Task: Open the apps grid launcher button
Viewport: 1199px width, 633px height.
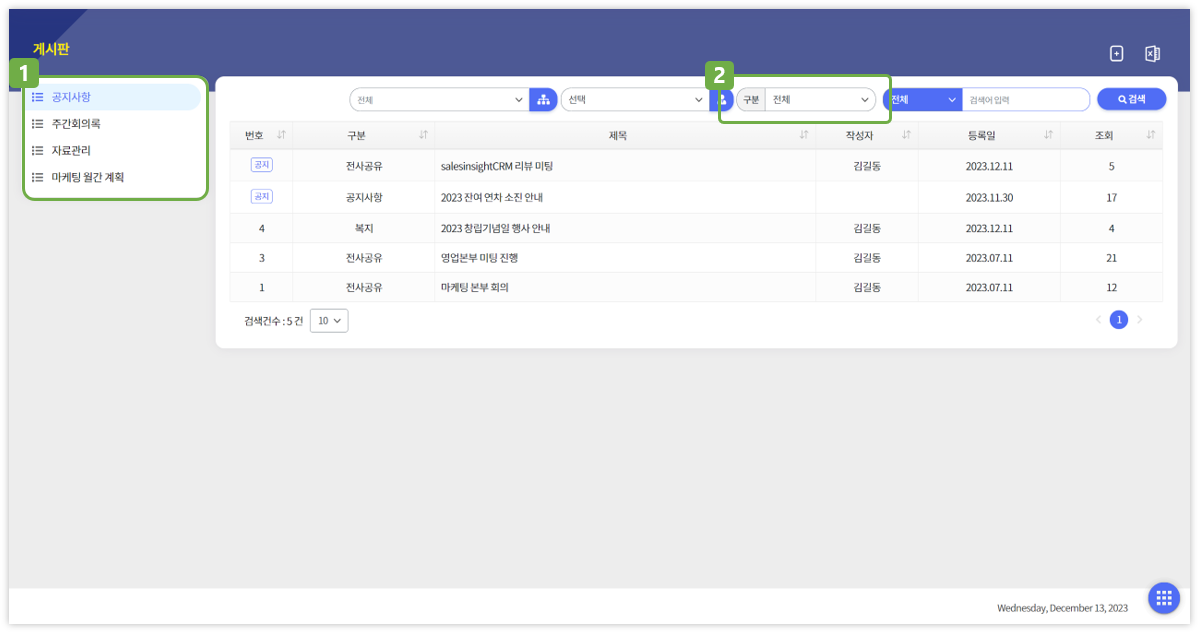Action: (1164, 598)
